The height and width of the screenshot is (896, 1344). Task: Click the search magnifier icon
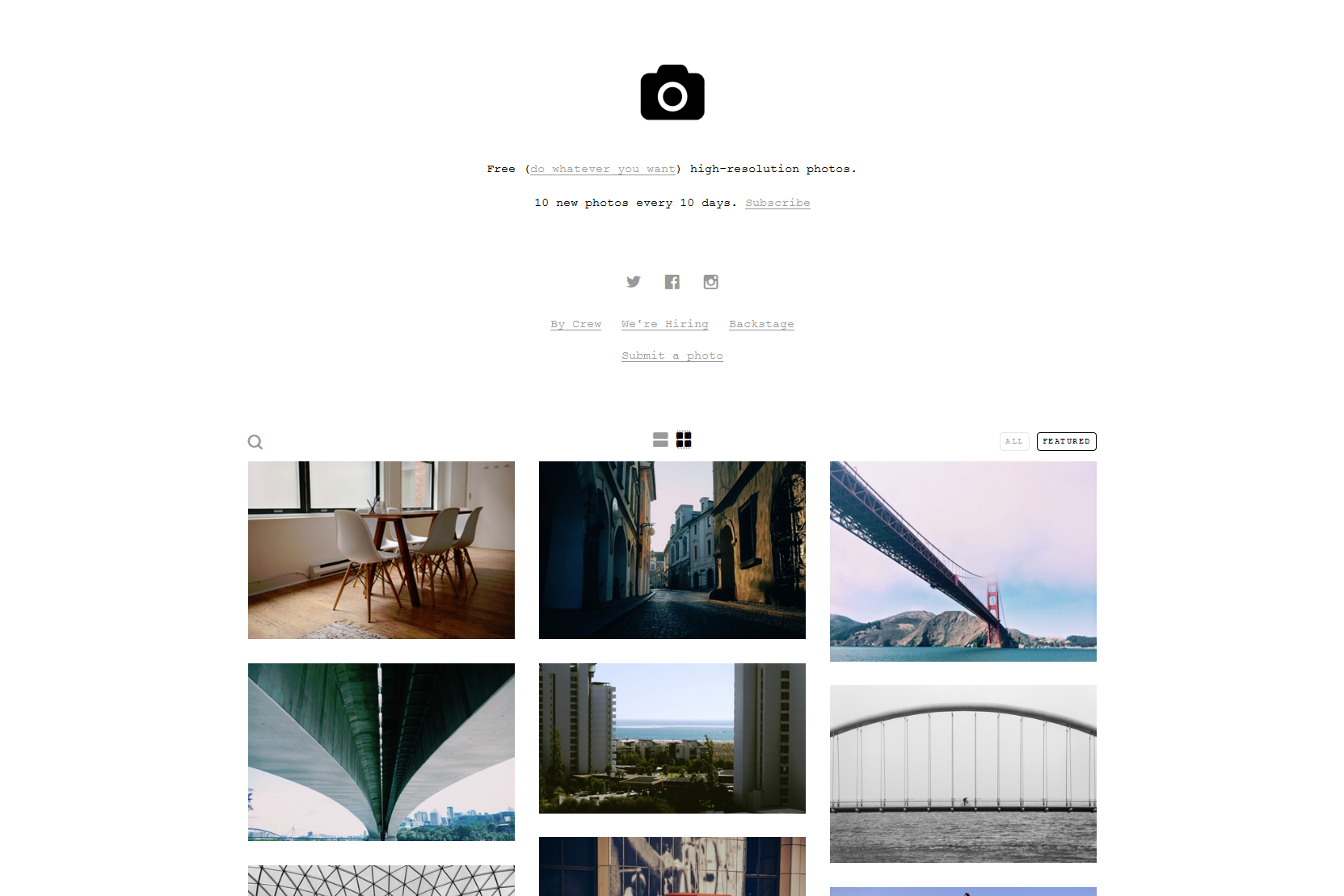click(x=255, y=442)
